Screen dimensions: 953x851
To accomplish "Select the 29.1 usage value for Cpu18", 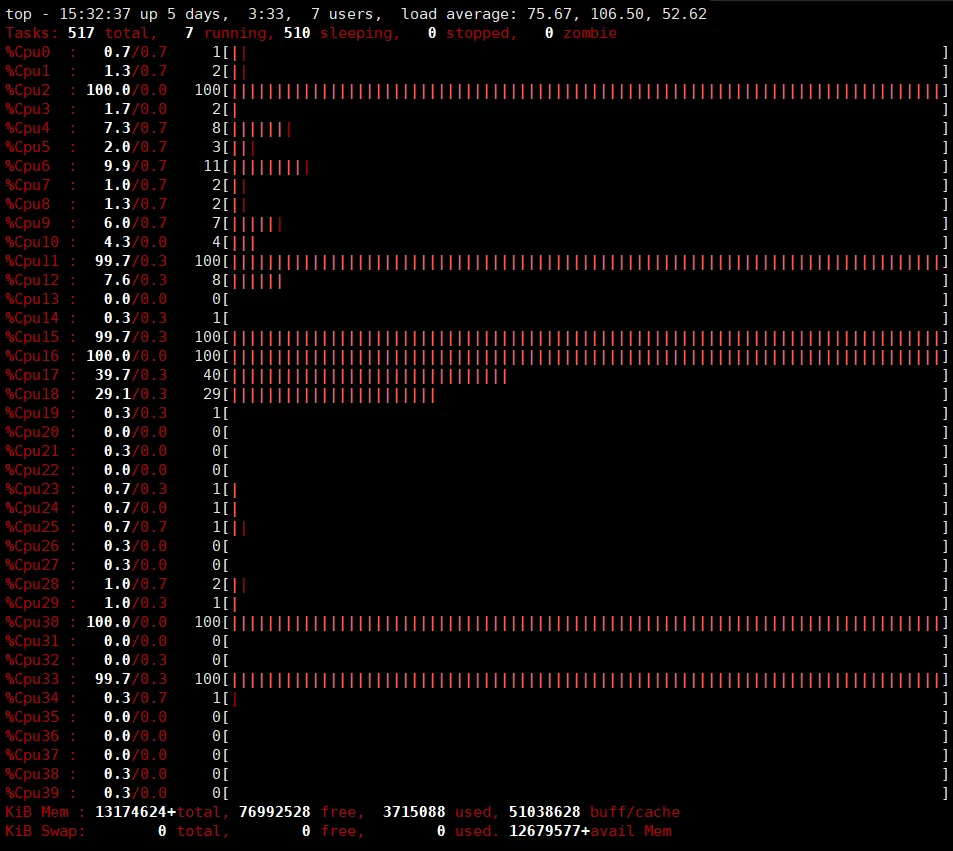I will [112, 394].
